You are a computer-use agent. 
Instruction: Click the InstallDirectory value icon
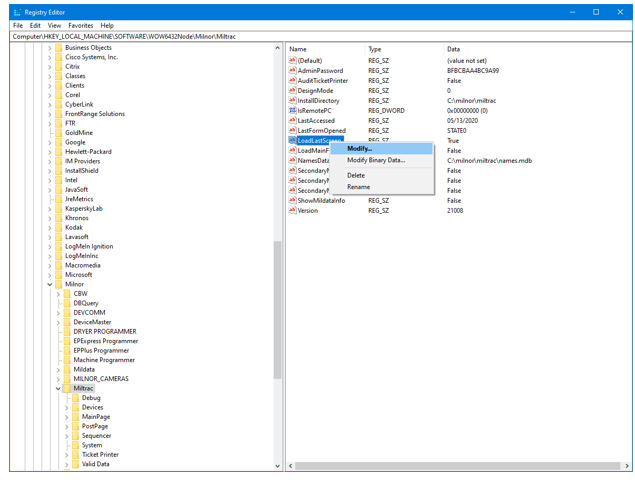tap(293, 101)
